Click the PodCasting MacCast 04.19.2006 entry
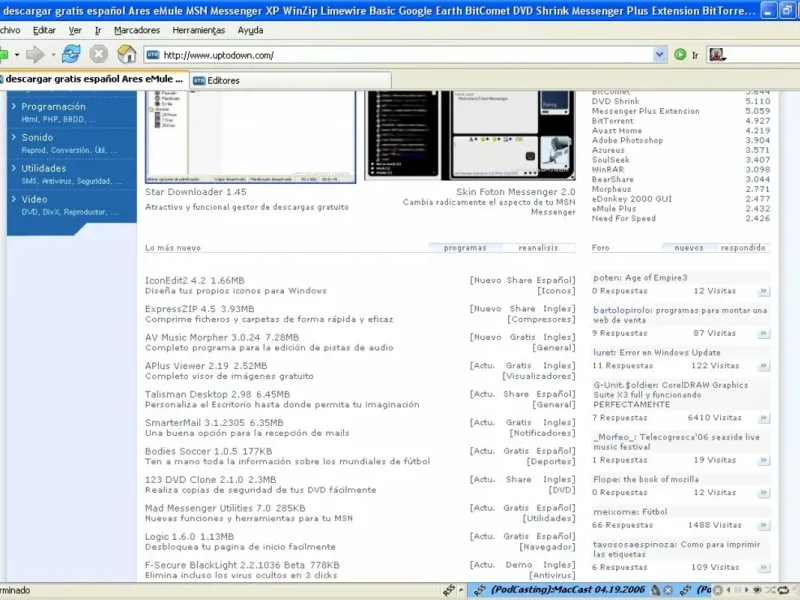 coord(568,590)
